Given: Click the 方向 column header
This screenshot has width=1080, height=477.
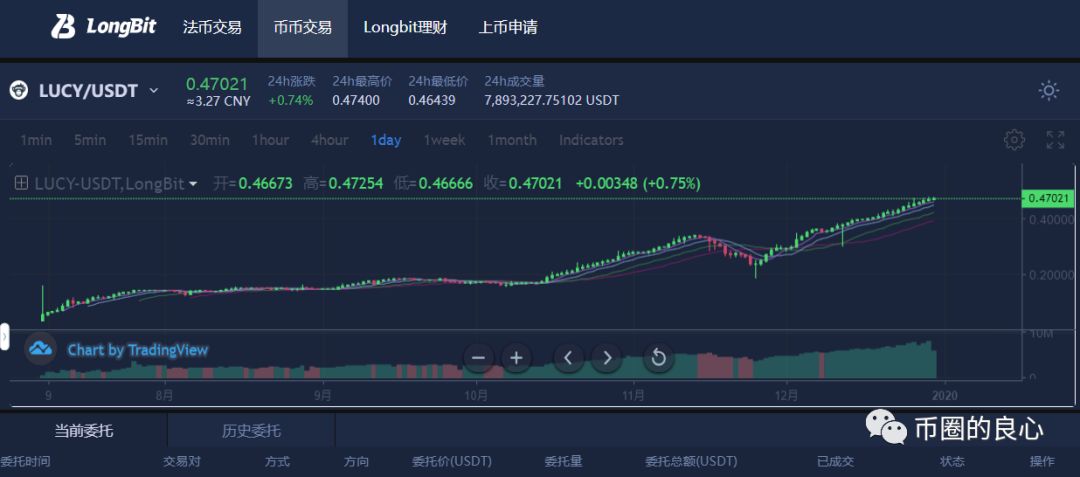Looking at the screenshot, I should coord(356,461).
